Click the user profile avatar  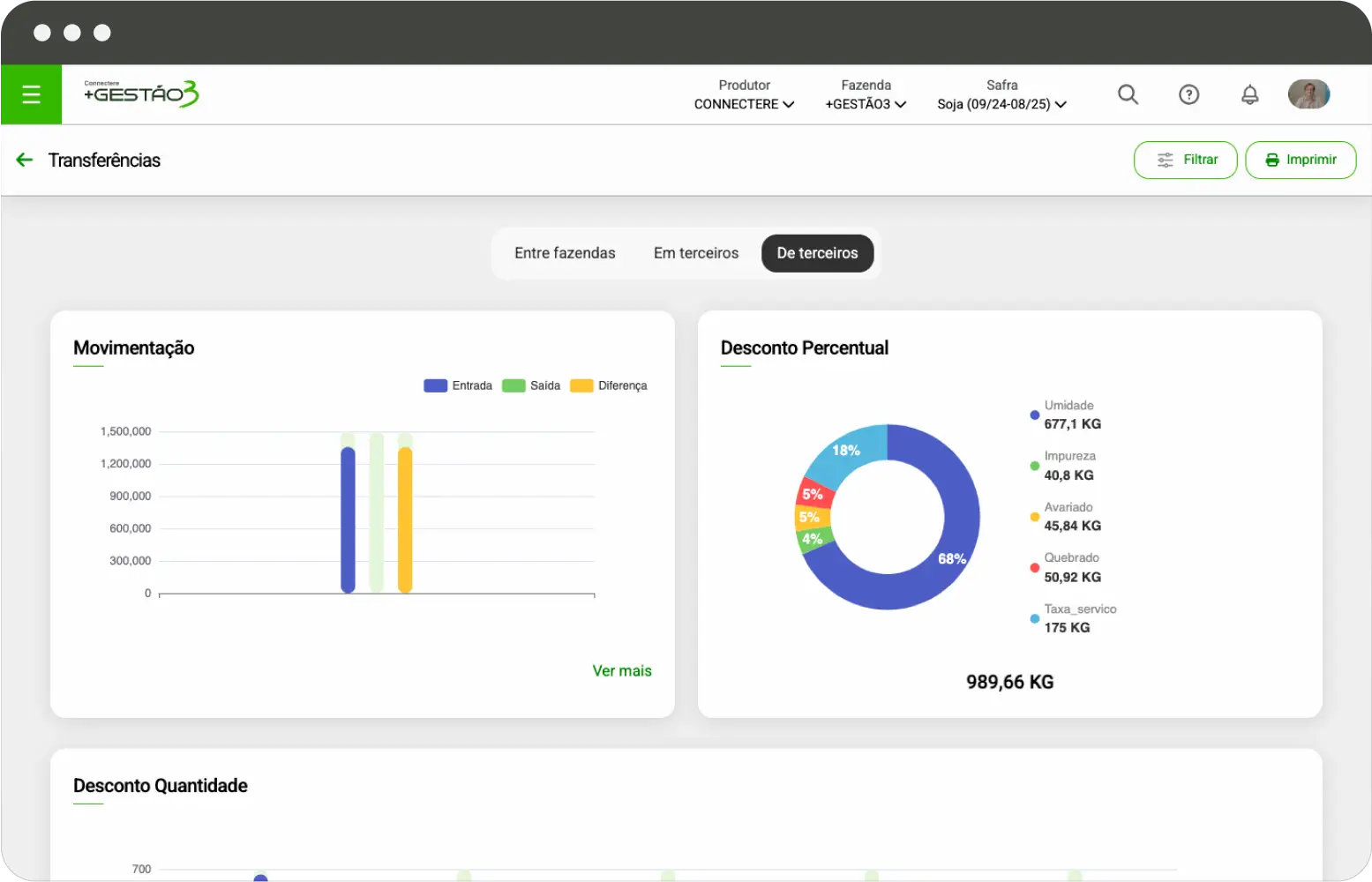1308,94
